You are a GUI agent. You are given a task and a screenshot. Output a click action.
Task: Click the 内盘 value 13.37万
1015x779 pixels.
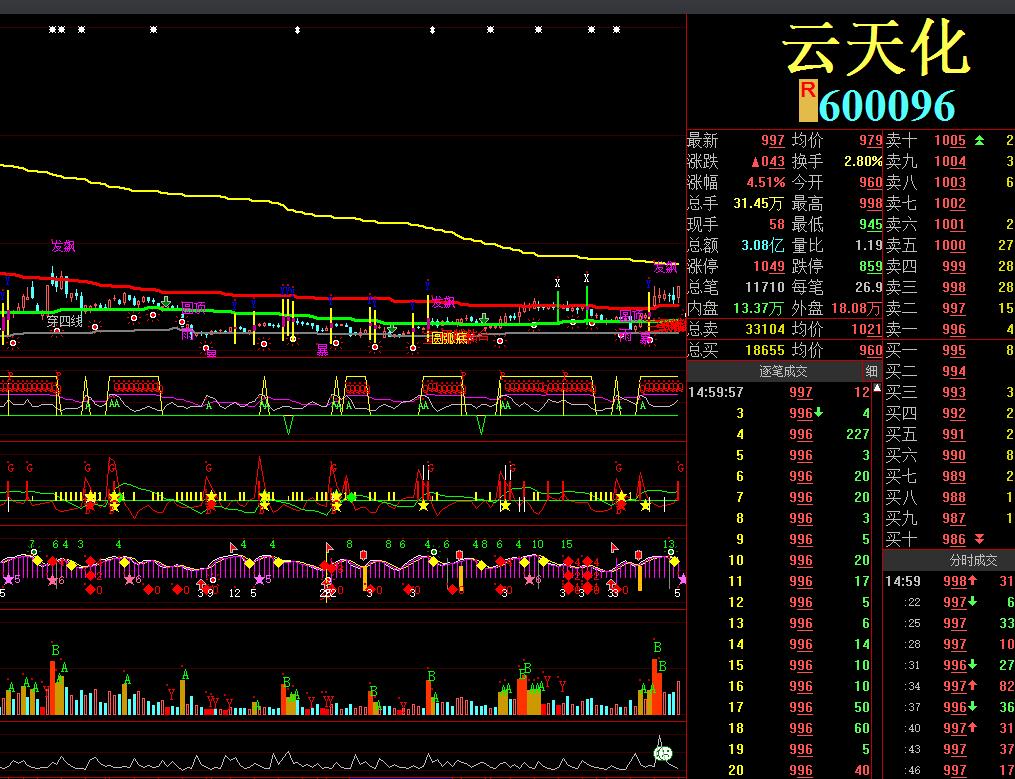click(759, 308)
